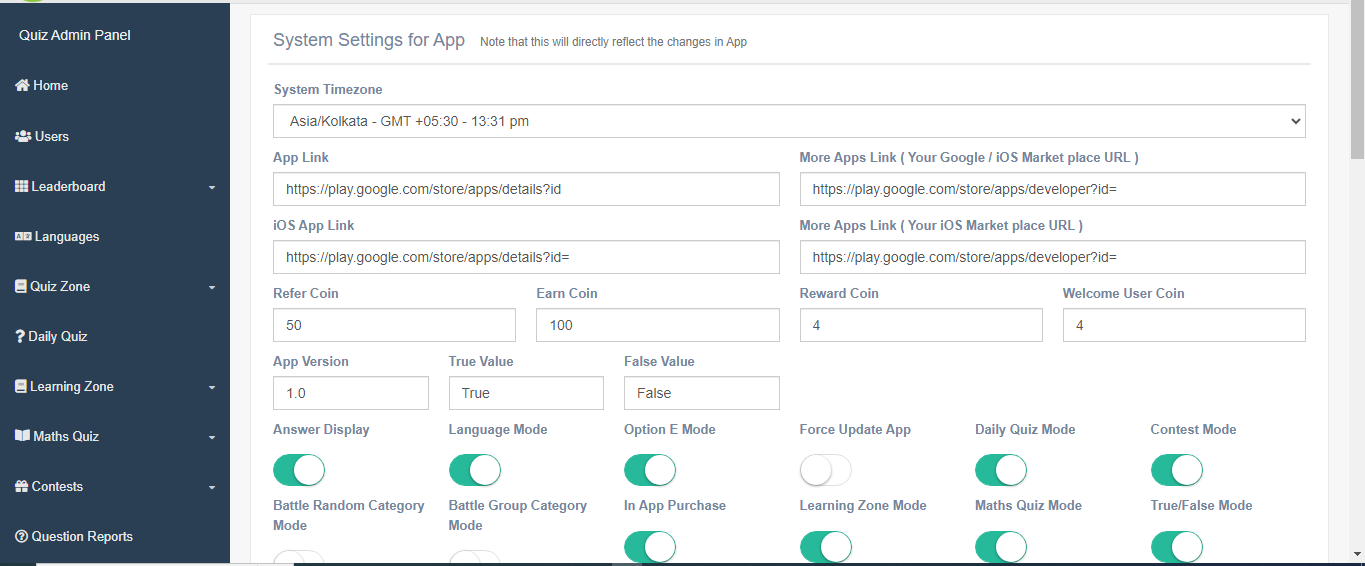Click the Leaderboard grid icon
1365x566 pixels.
21,186
